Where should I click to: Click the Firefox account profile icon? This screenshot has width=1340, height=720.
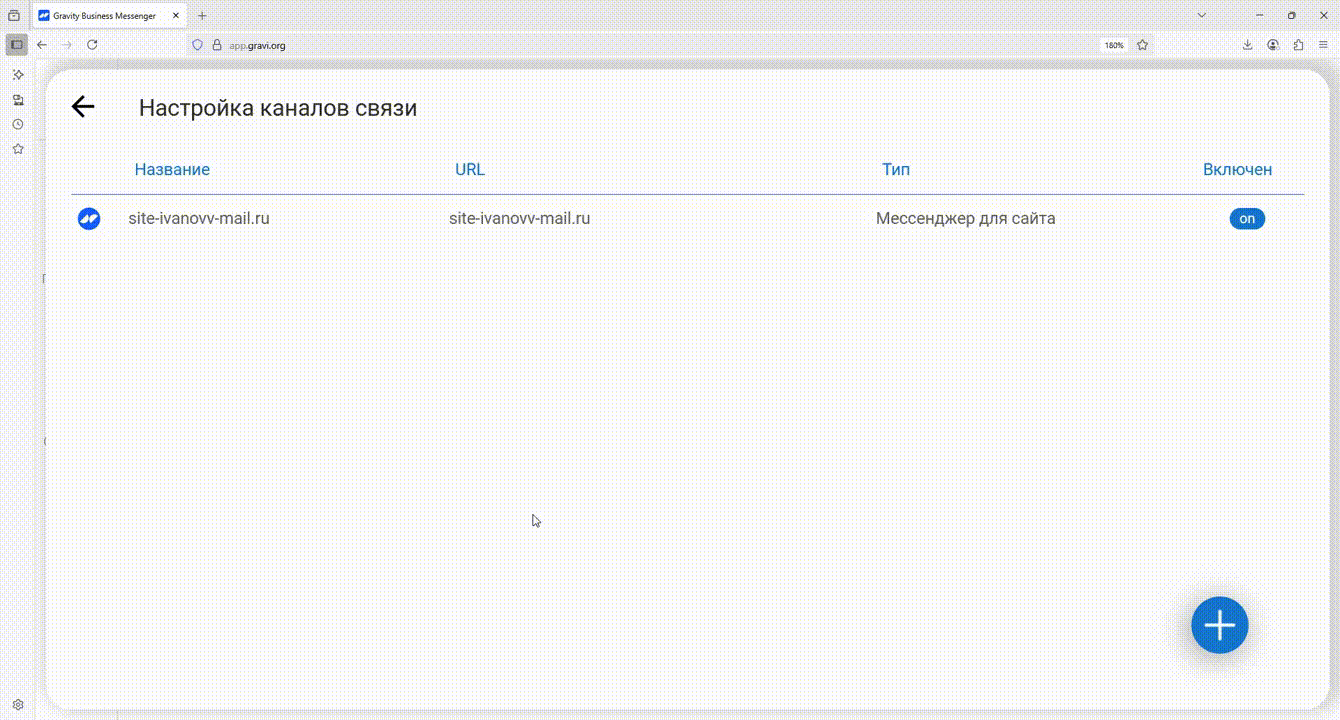[x=1273, y=45]
